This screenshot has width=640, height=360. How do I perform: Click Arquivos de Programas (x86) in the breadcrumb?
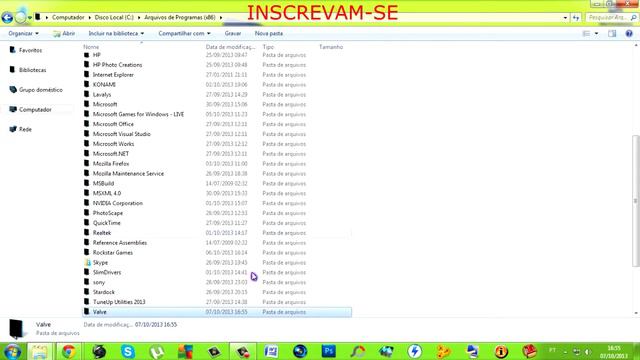point(180,18)
